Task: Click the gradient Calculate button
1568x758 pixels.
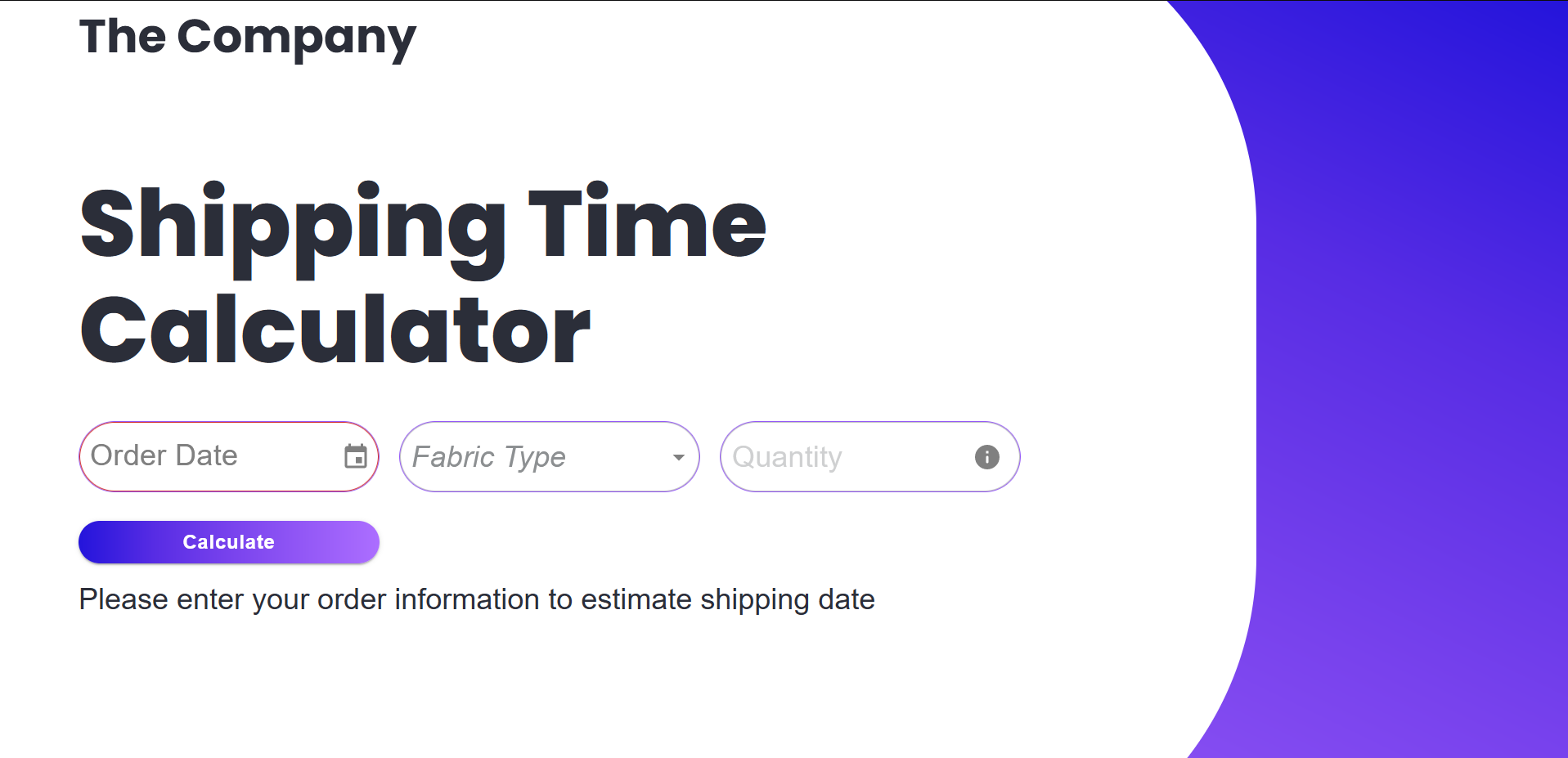Action: tap(228, 541)
